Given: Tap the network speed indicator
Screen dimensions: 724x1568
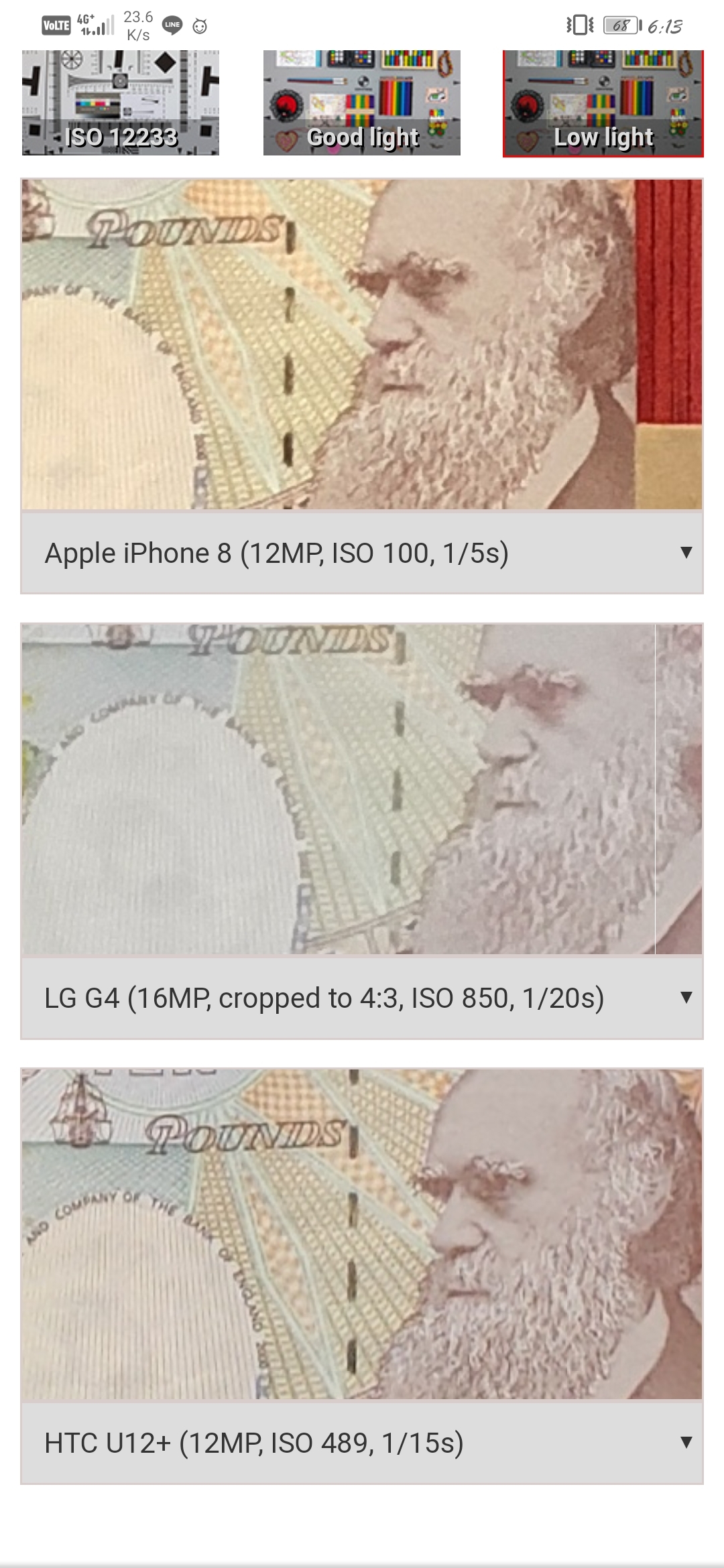Looking at the screenshot, I should 138,25.
